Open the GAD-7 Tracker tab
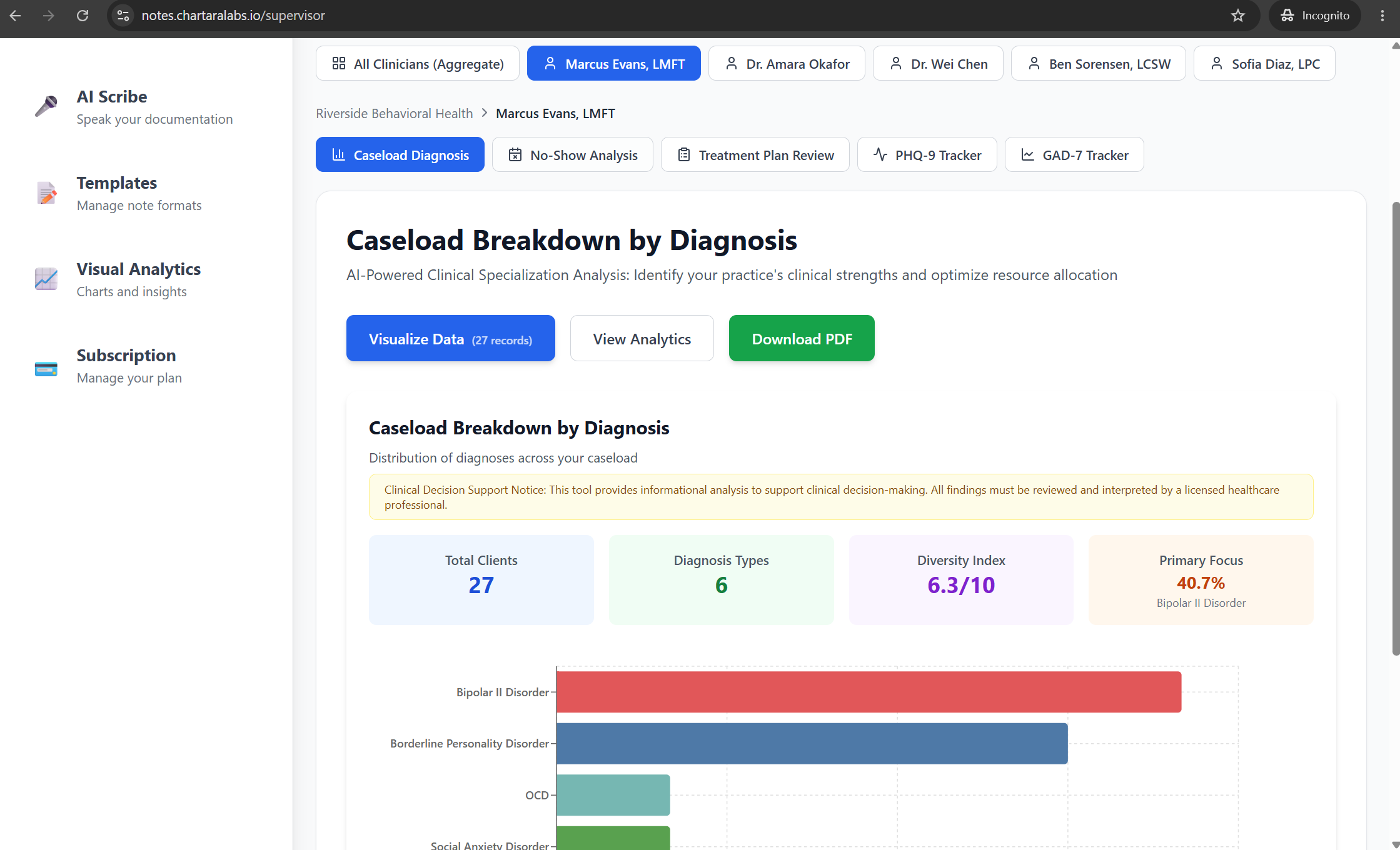 click(1074, 154)
